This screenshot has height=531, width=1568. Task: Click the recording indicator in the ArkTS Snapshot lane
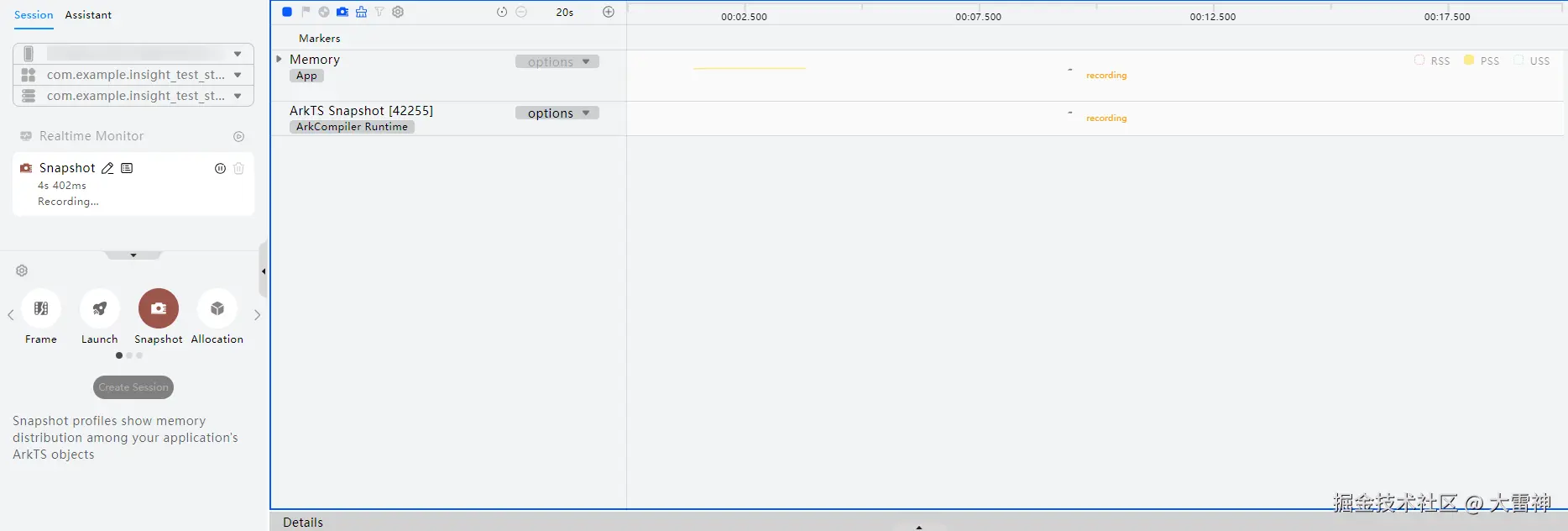[1106, 118]
